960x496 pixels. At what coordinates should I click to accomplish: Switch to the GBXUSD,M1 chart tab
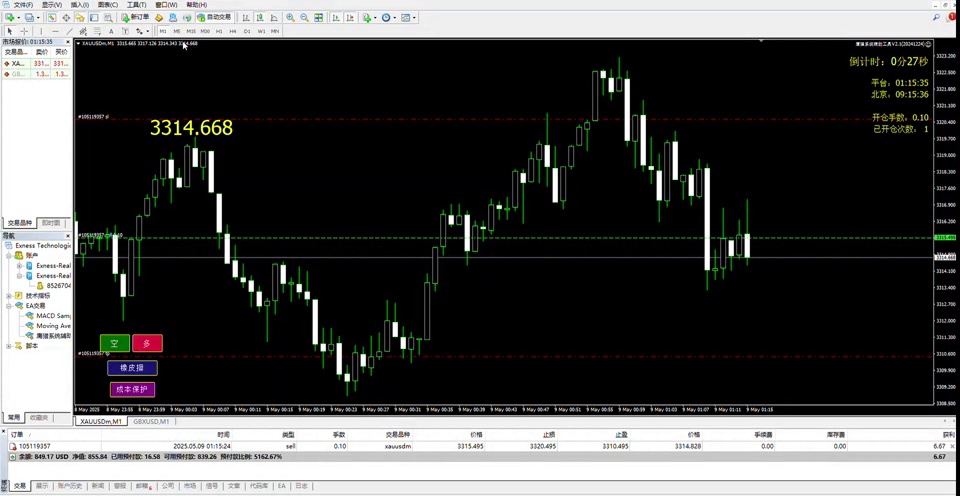(152, 422)
